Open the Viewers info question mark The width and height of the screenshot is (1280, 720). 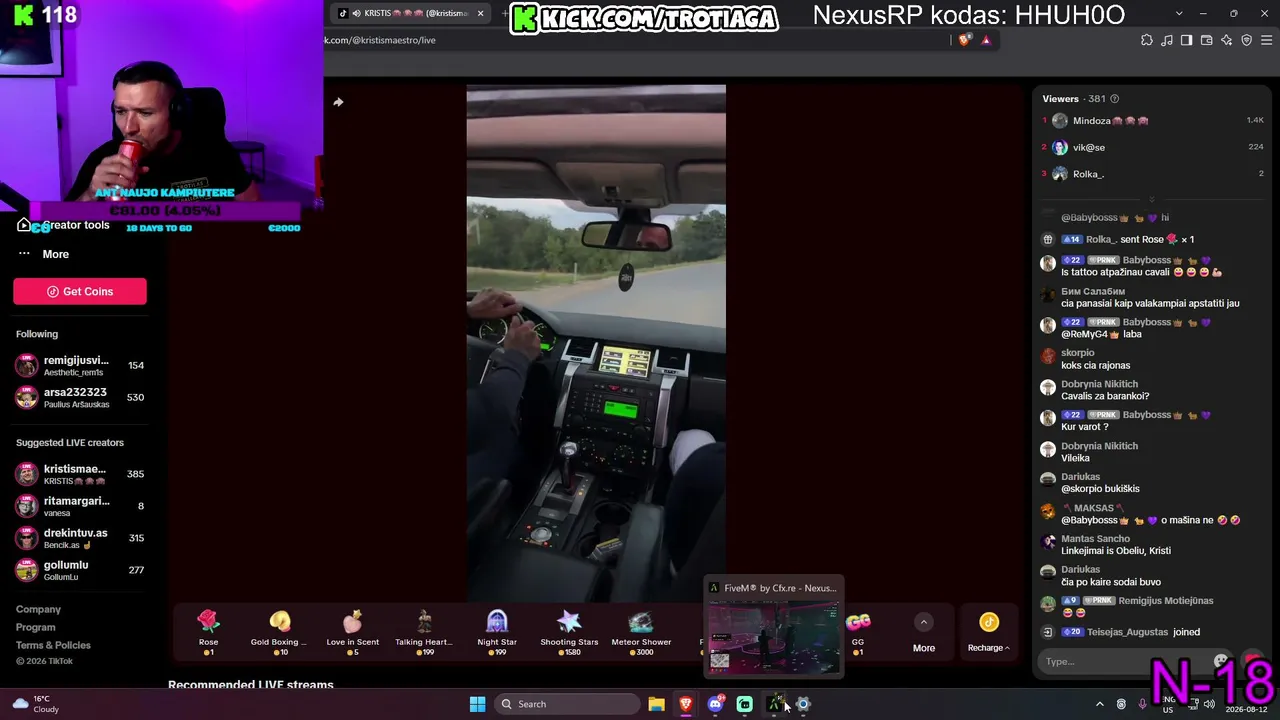[1115, 99]
